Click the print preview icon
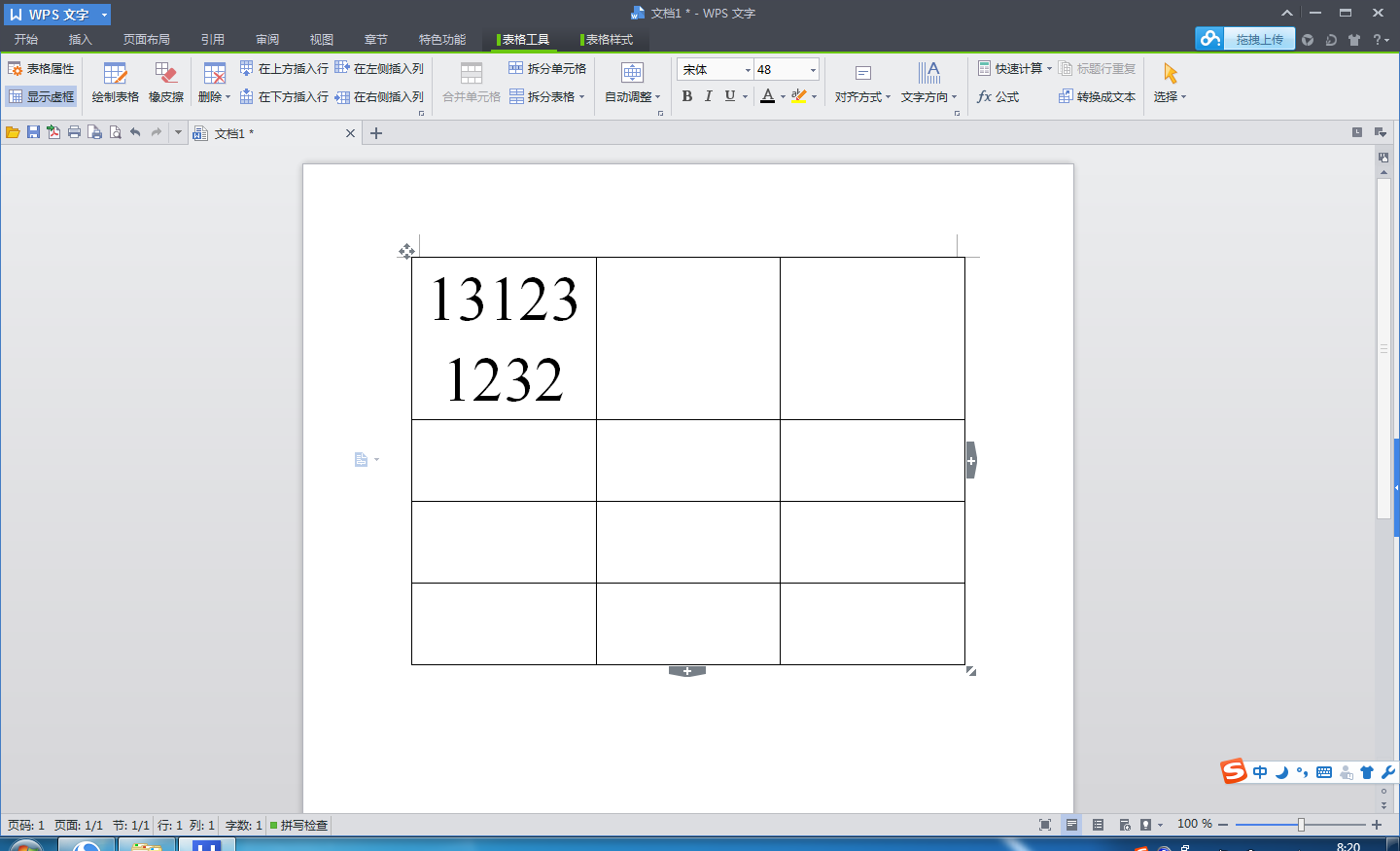Viewport: 1400px width, 851px height. (115, 132)
